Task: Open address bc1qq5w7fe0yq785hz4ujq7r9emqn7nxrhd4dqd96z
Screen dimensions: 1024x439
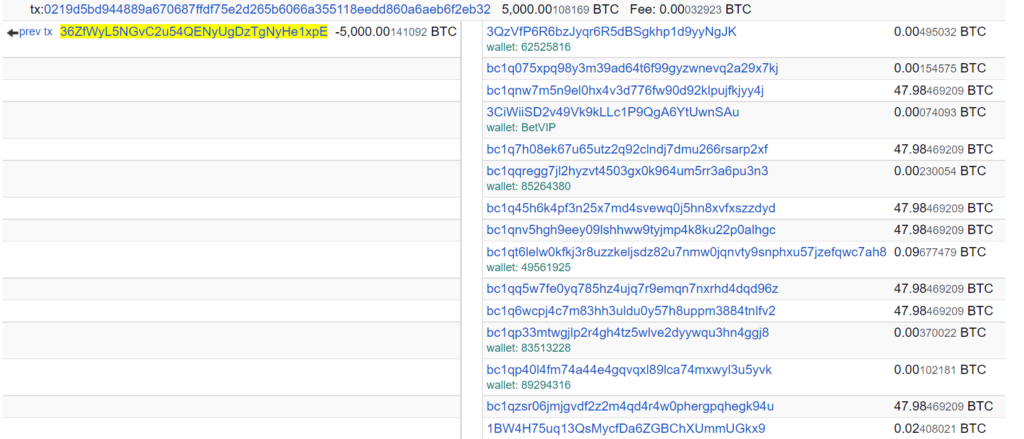Action: (632, 289)
